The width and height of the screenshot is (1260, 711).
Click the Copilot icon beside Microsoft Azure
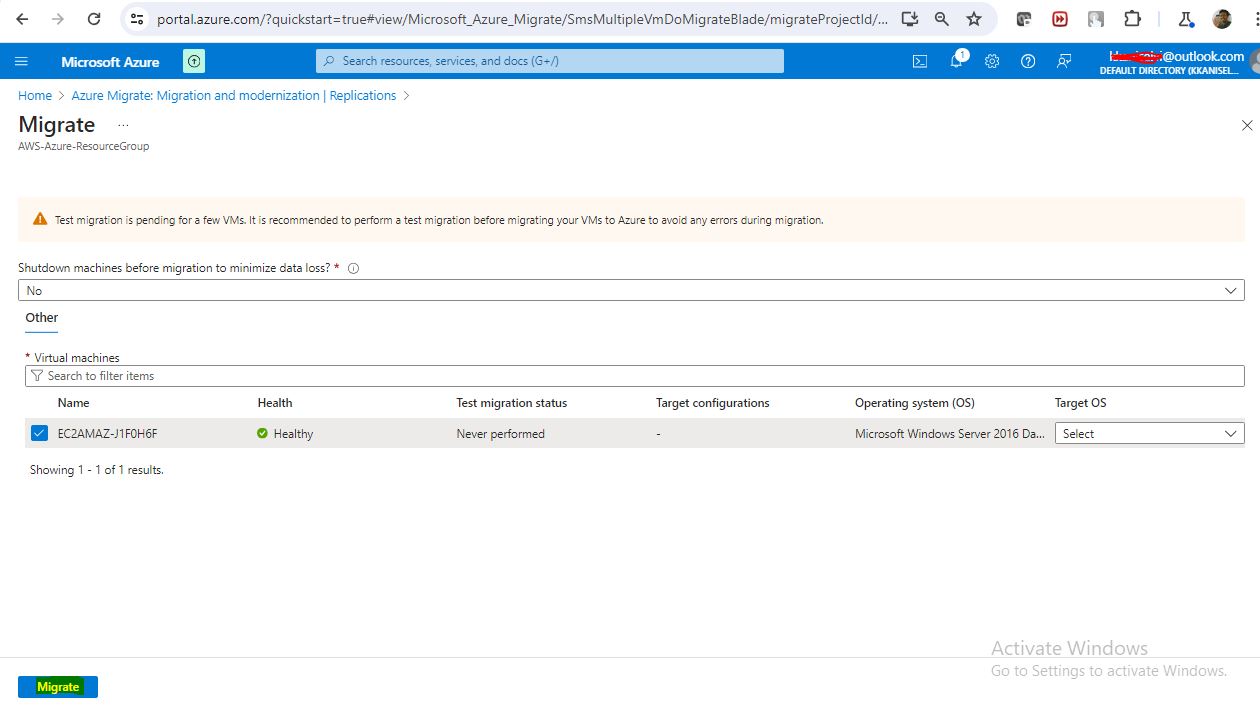[194, 61]
